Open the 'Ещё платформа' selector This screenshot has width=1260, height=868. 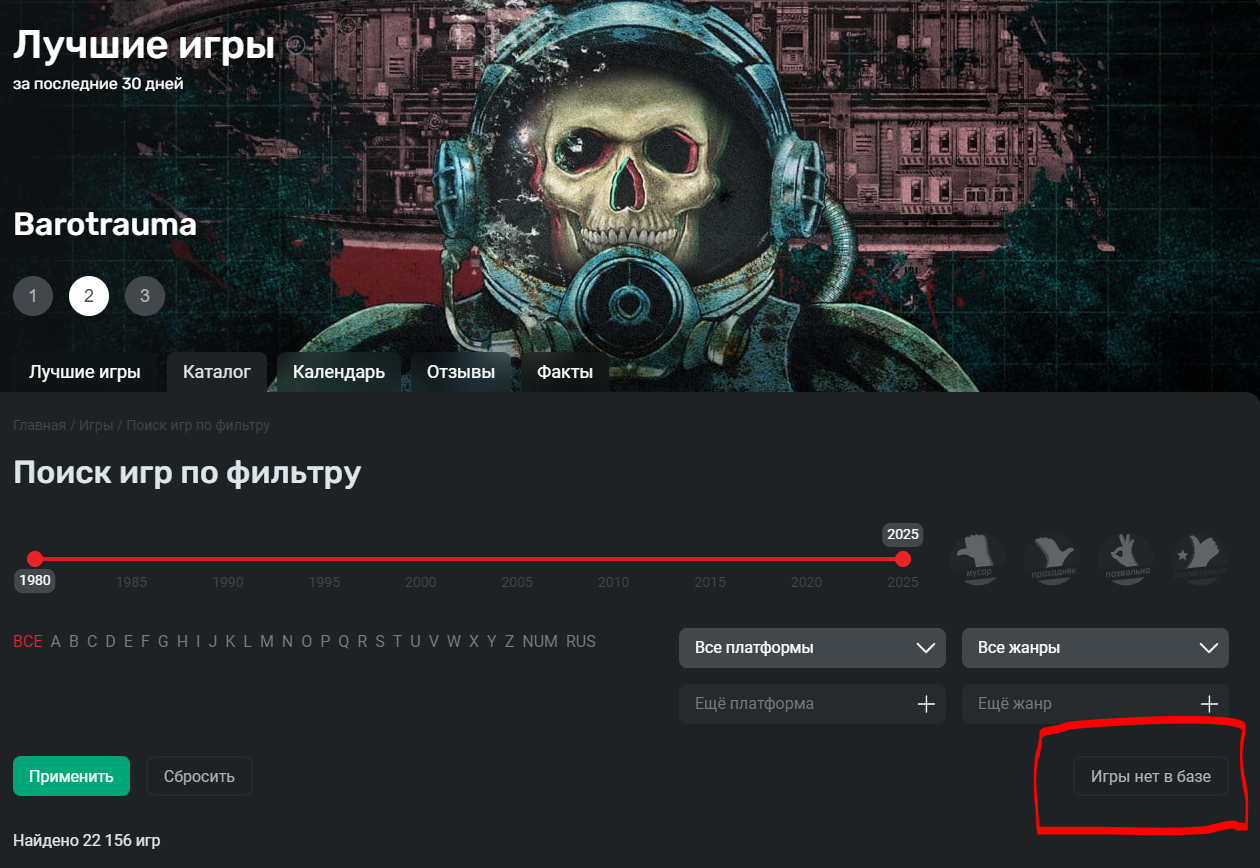[x=812, y=704]
